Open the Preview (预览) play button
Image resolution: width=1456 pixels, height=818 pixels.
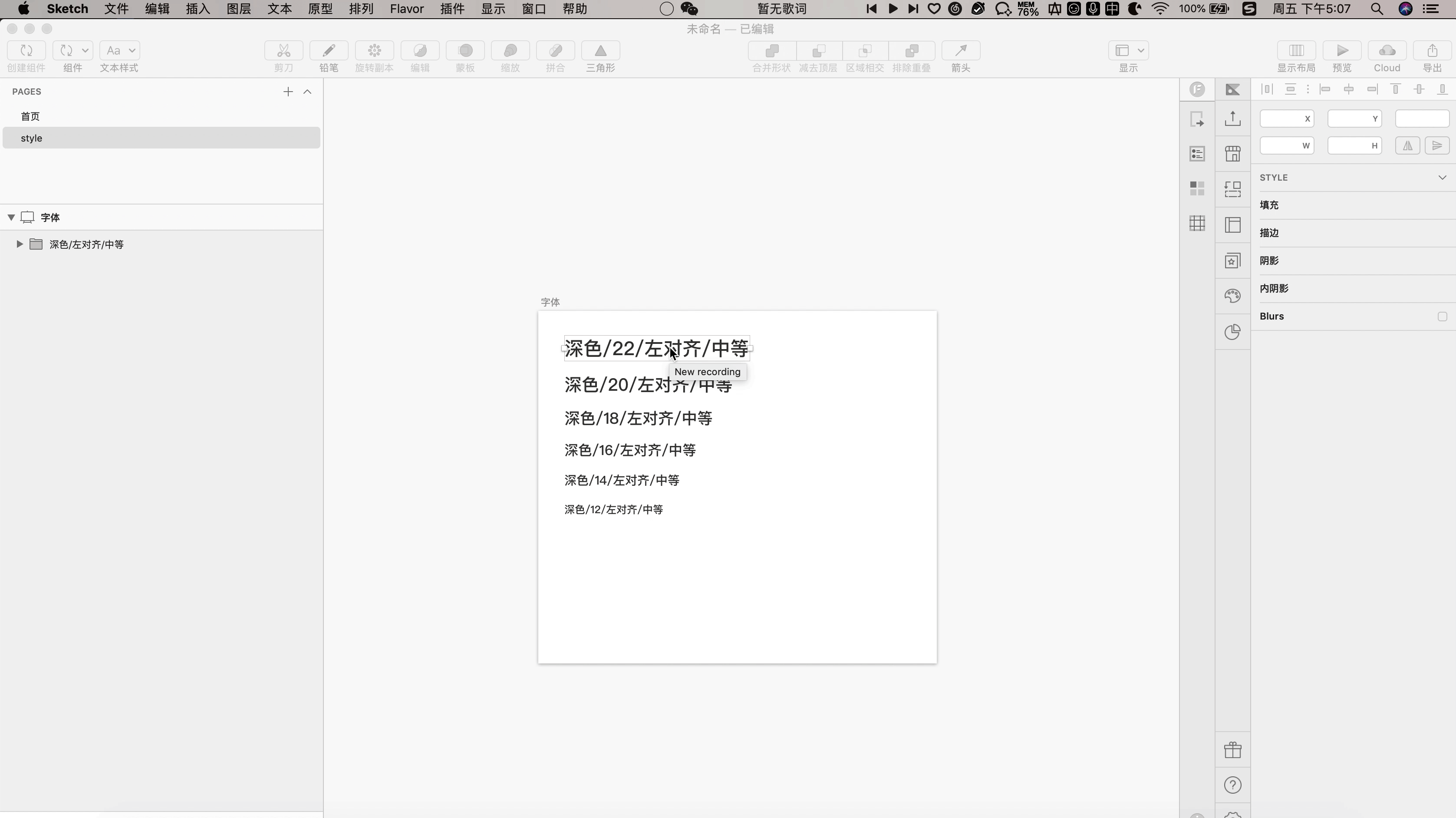(x=1341, y=51)
